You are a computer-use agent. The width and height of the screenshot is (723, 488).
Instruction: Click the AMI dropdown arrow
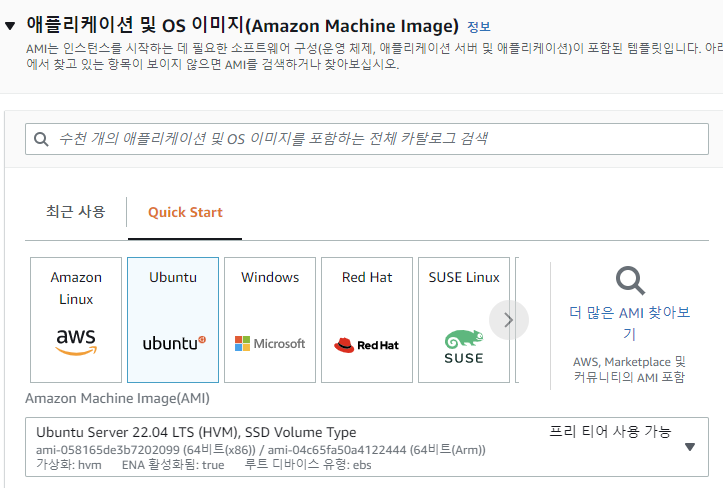(x=690, y=447)
